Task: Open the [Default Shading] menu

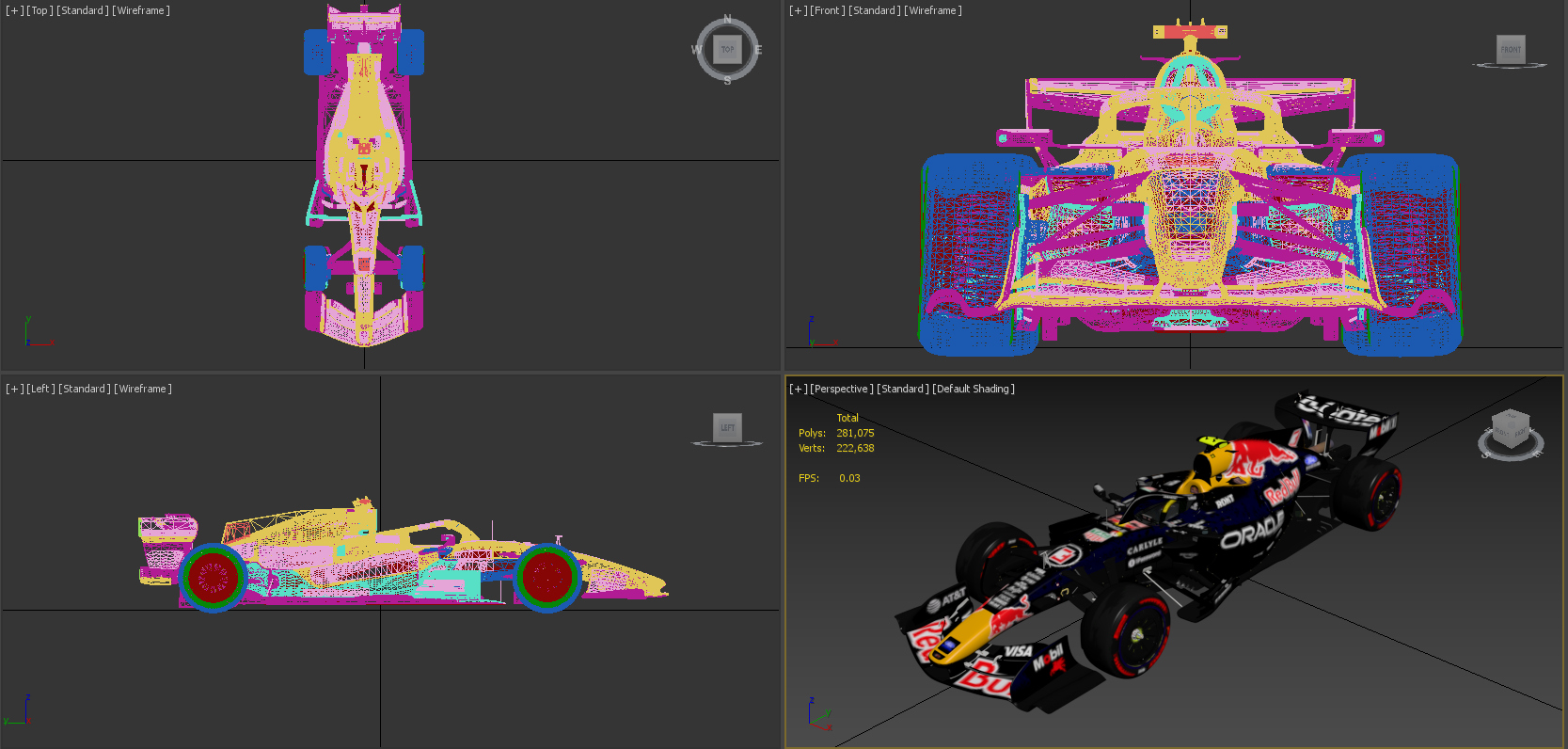Action: [974, 389]
